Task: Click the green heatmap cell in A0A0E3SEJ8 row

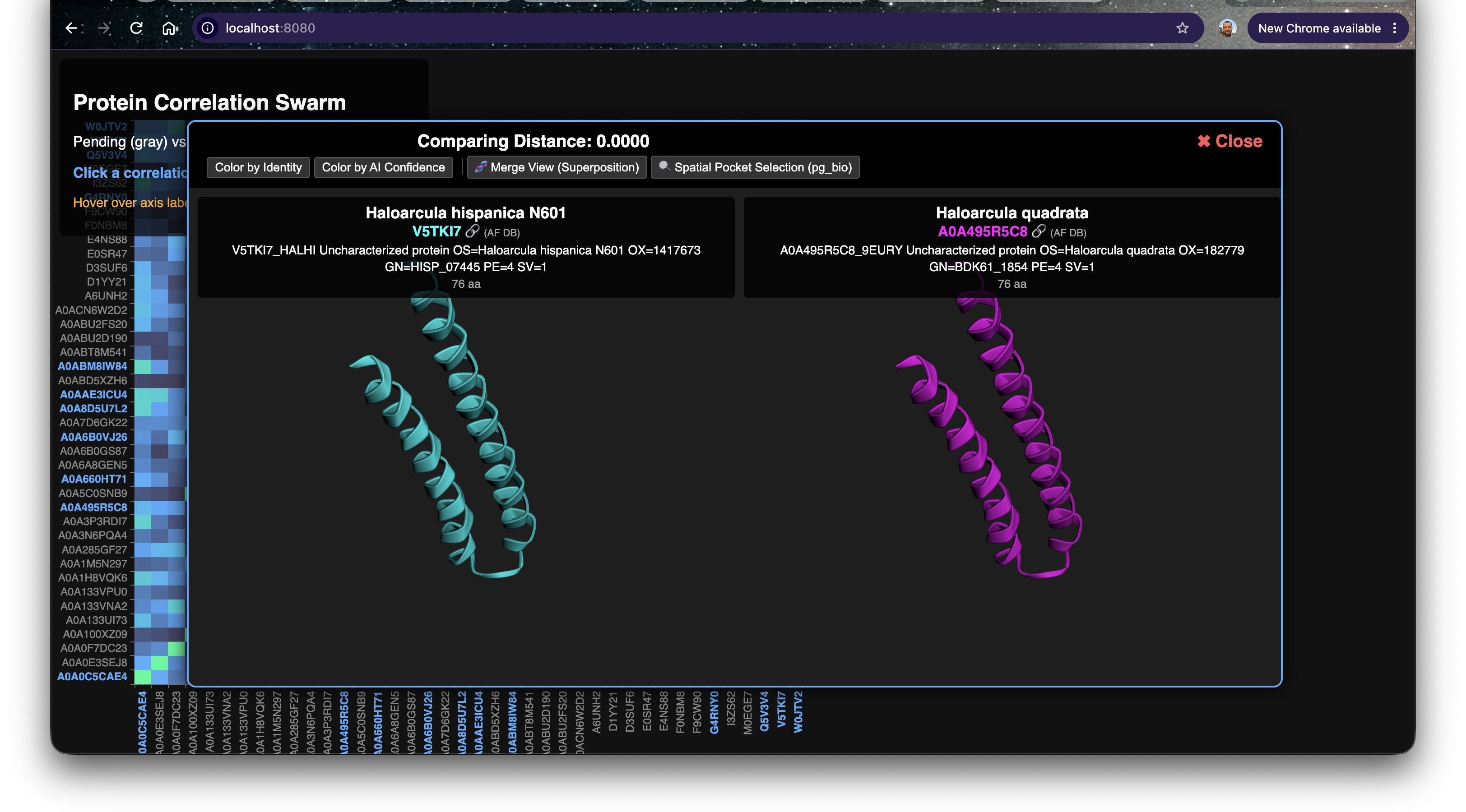Action: click(159, 662)
